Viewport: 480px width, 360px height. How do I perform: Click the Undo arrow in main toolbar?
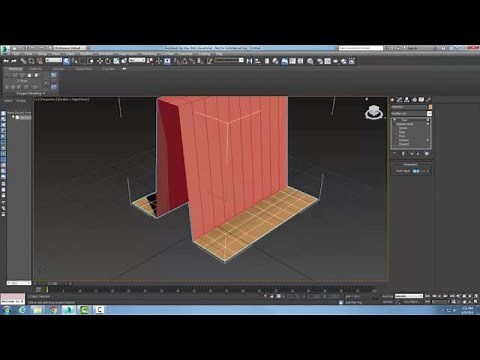pos(6,61)
